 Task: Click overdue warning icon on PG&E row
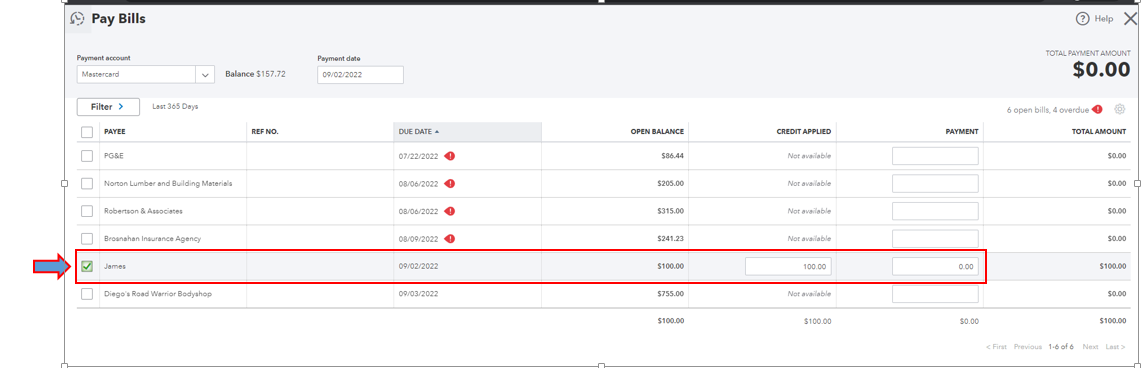pyautogui.click(x=450, y=156)
